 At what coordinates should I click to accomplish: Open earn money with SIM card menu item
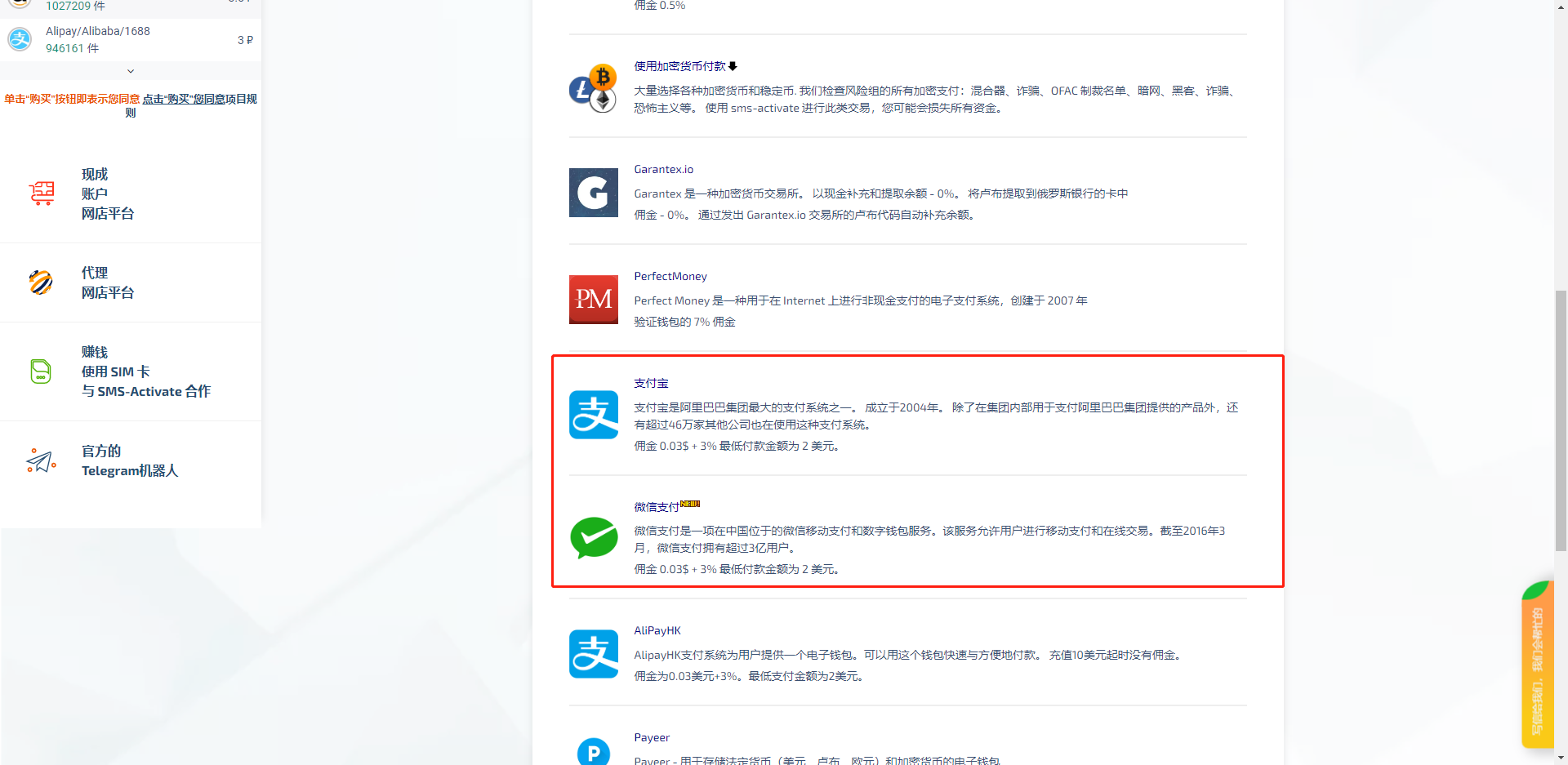(146, 371)
